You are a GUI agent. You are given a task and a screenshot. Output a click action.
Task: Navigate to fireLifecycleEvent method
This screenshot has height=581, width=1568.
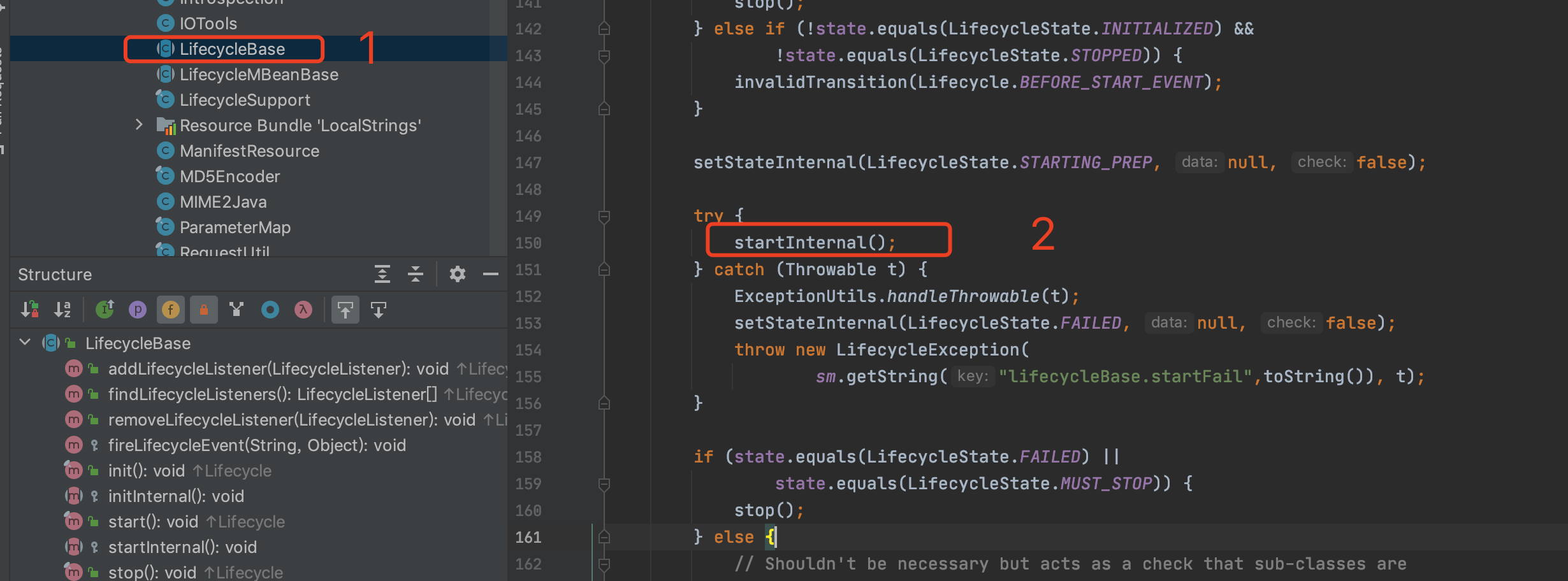coord(257,445)
